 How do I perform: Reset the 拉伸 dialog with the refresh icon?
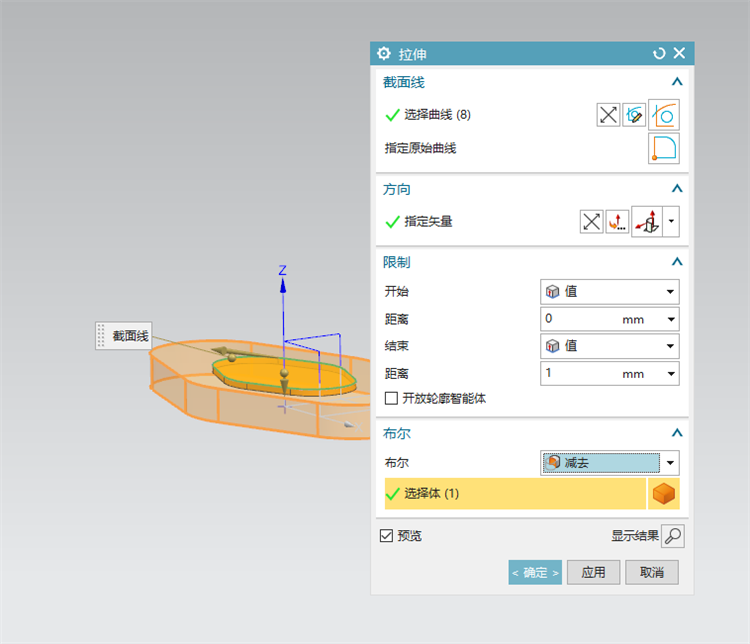click(659, 54)
